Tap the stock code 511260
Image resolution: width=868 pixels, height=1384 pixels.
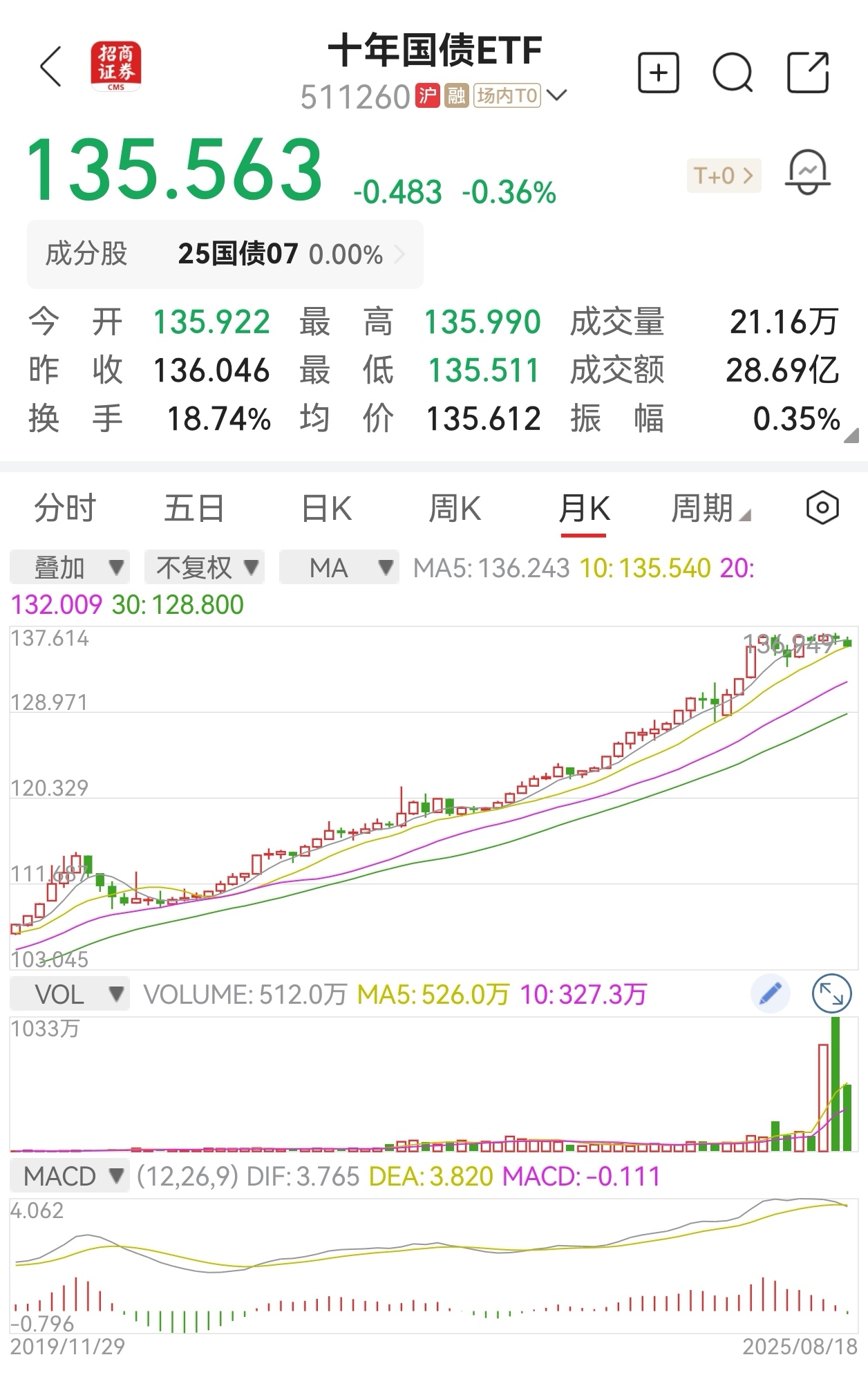(355, 97)
